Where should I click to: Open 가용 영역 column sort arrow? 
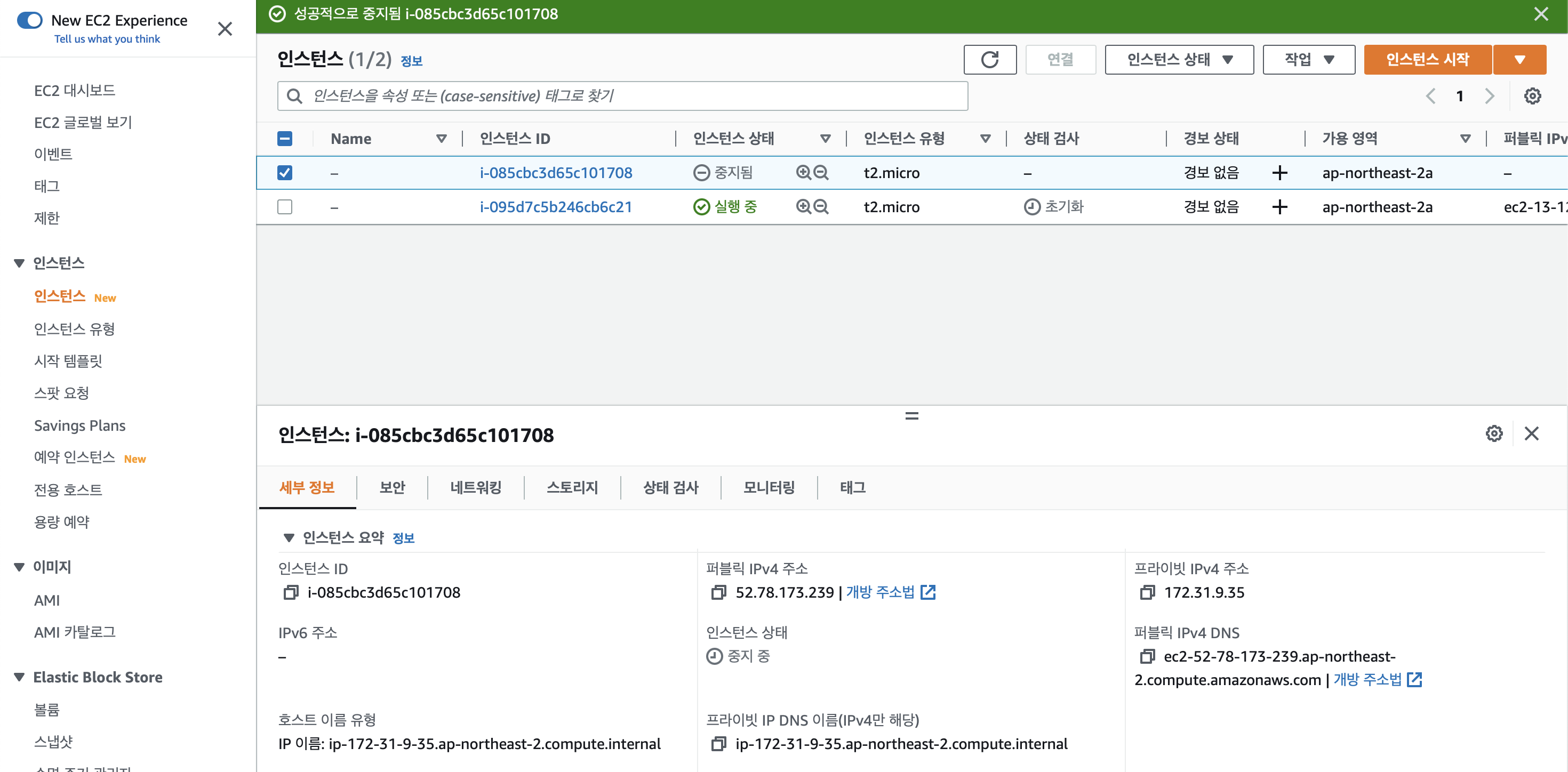tap(1465, 139)
